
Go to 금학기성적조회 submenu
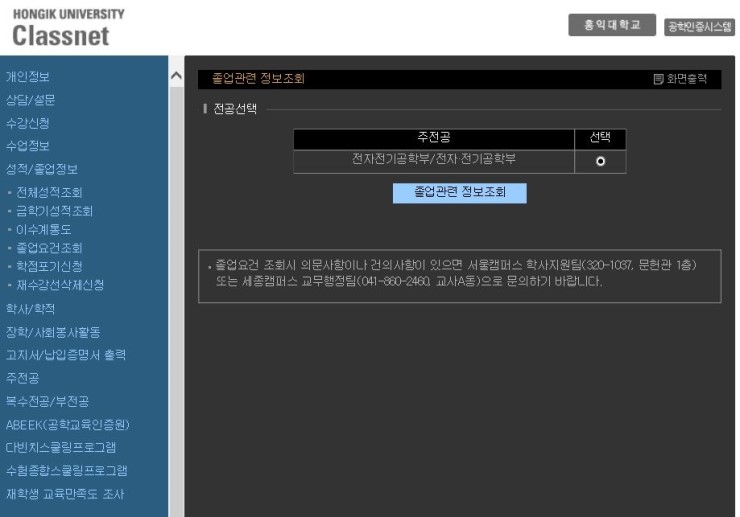54,211
